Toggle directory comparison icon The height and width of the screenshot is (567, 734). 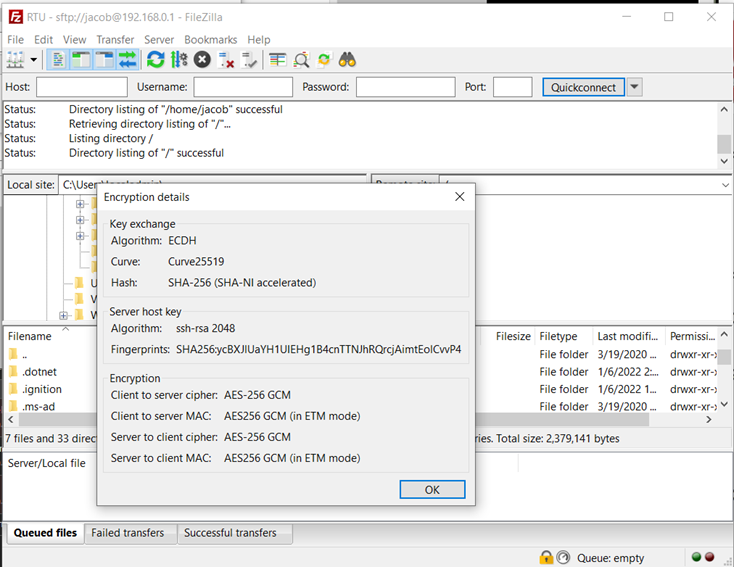(301, 60)
